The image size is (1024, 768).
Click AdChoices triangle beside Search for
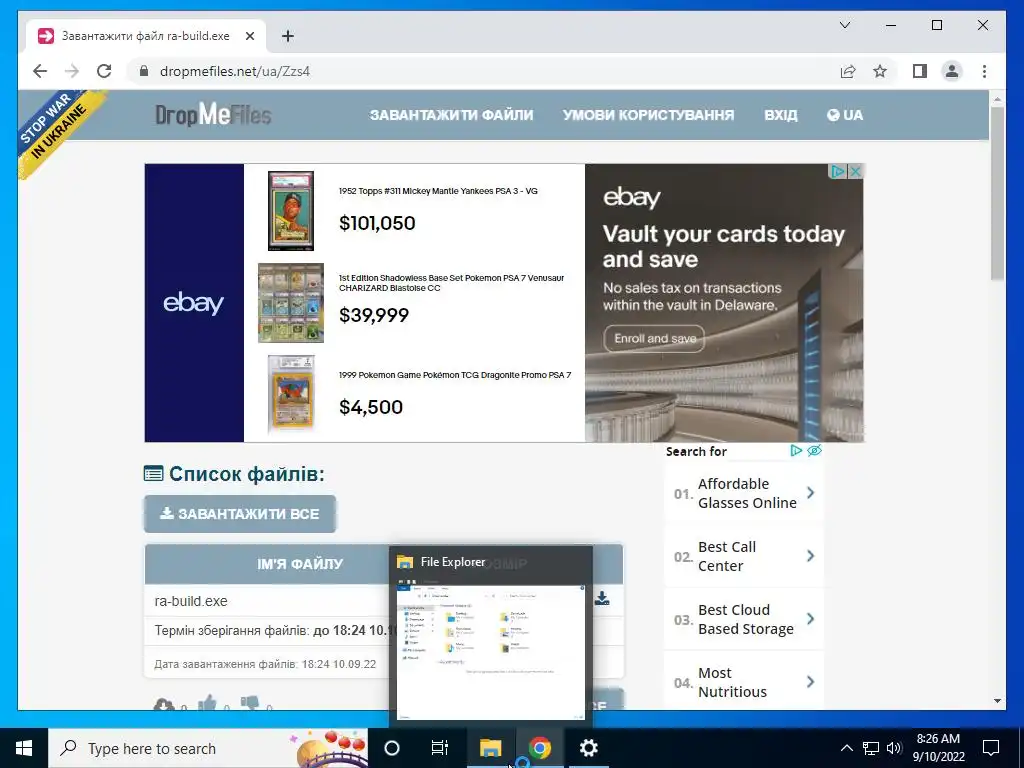tap(795, 451)
